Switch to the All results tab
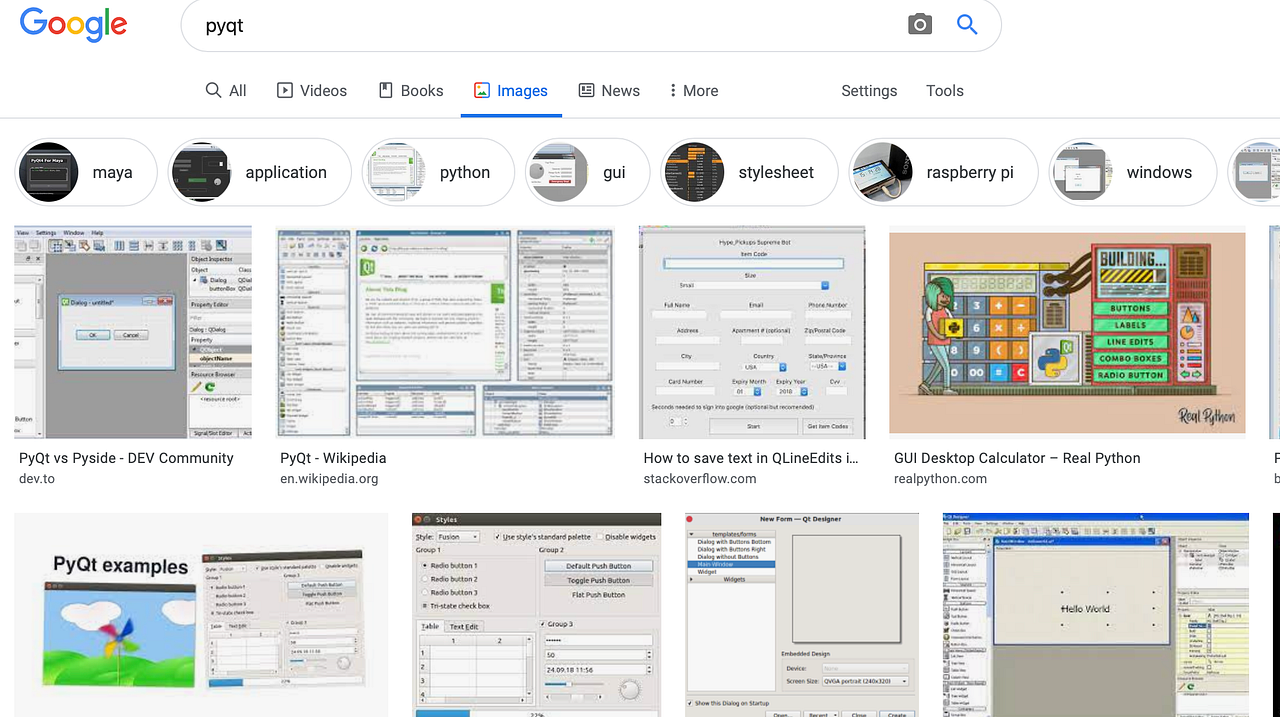Viewport: 1280px width, 717px height. pos(226,90)
